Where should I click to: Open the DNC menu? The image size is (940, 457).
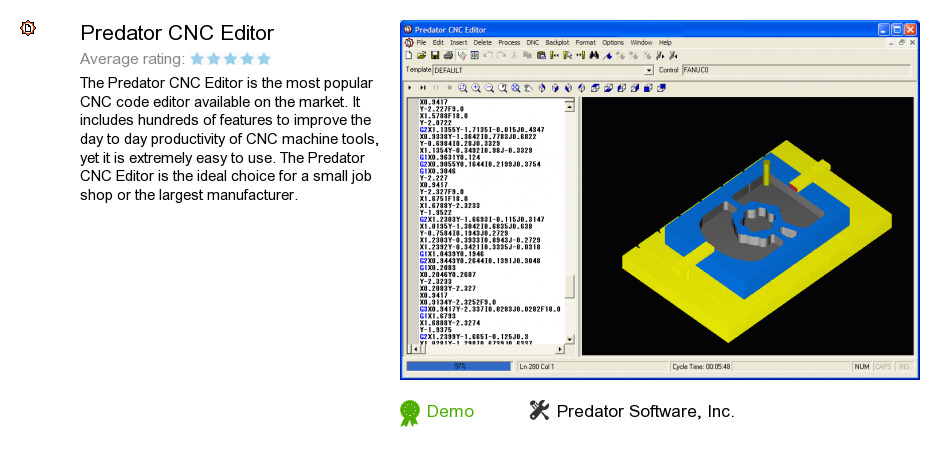pos(533,43)
